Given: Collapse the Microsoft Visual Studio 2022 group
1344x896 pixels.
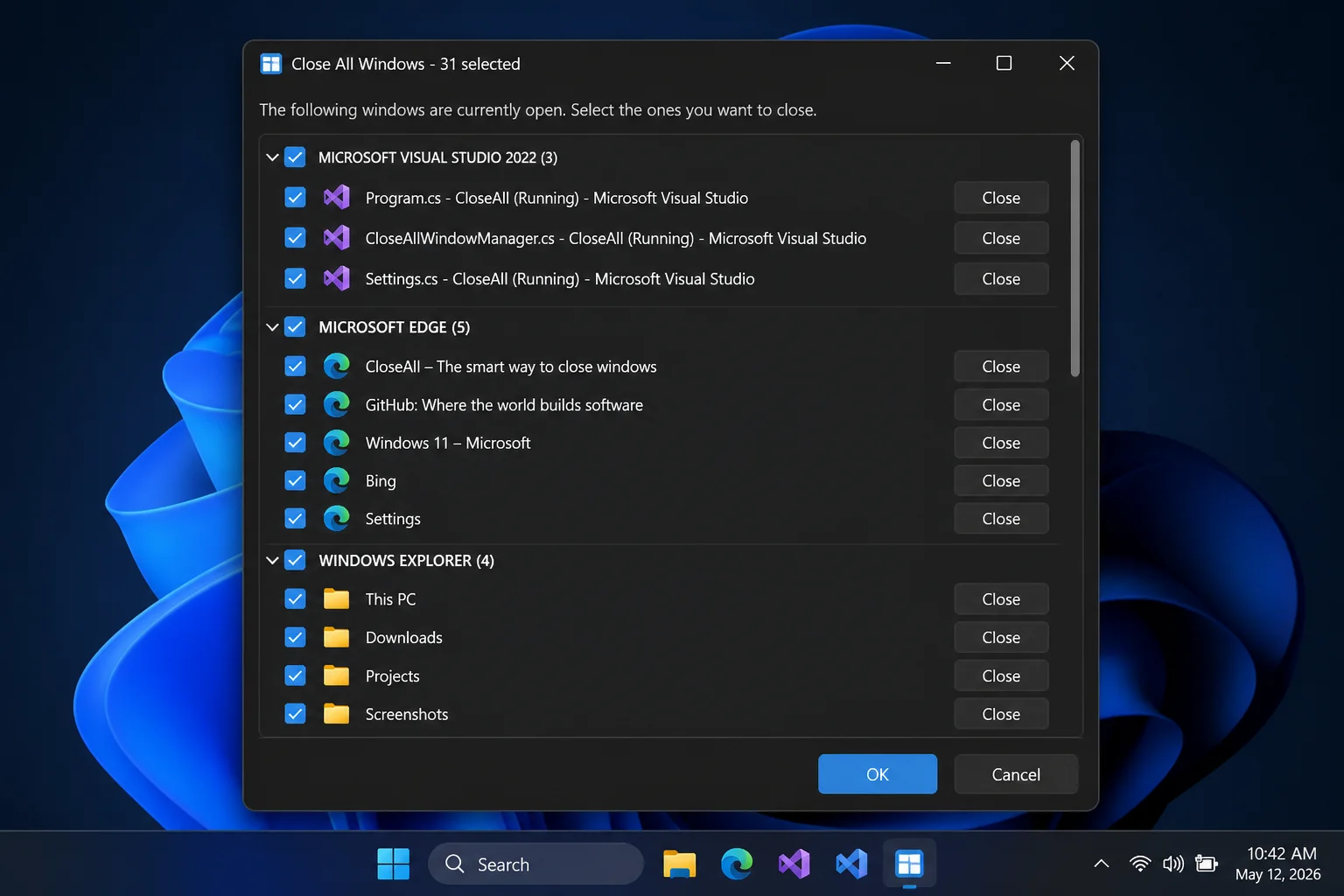Looking at the screenshot, I should (x=272, y=157).
